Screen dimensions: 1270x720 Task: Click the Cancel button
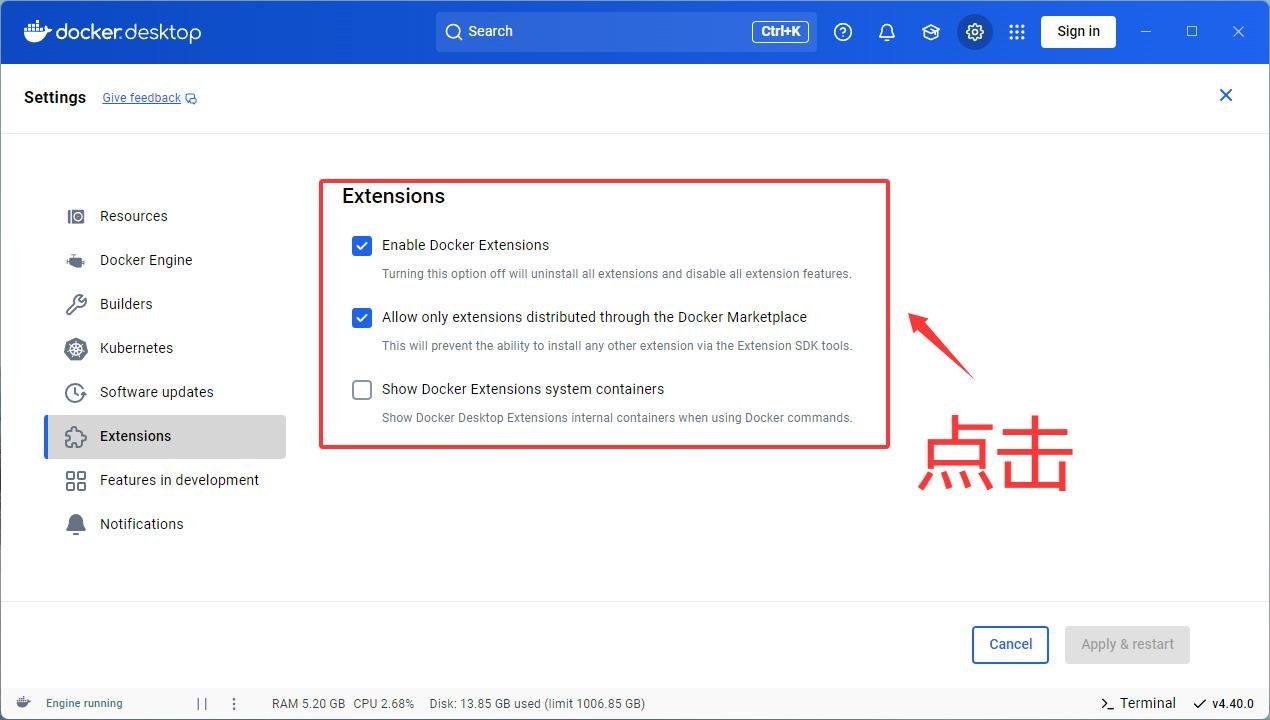point(1010,645)
